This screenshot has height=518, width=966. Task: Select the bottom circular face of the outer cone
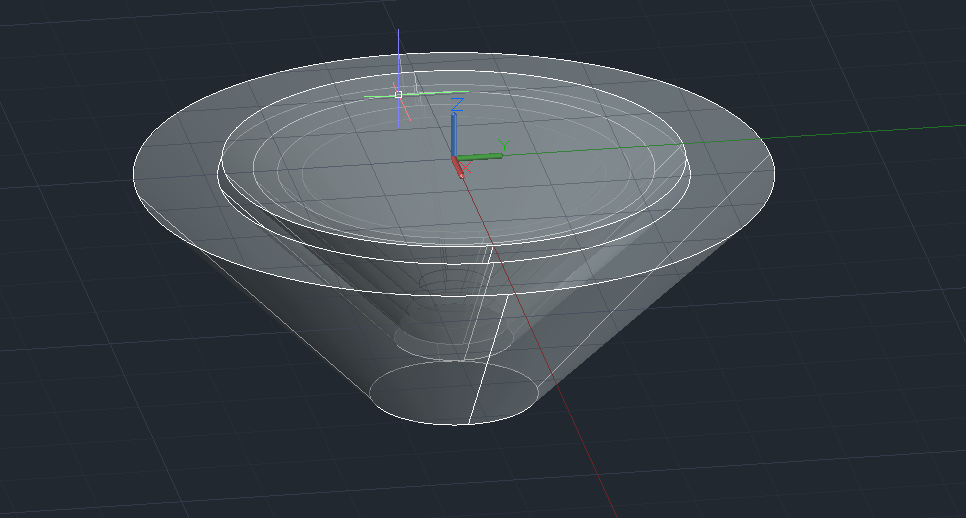[453, 393]
